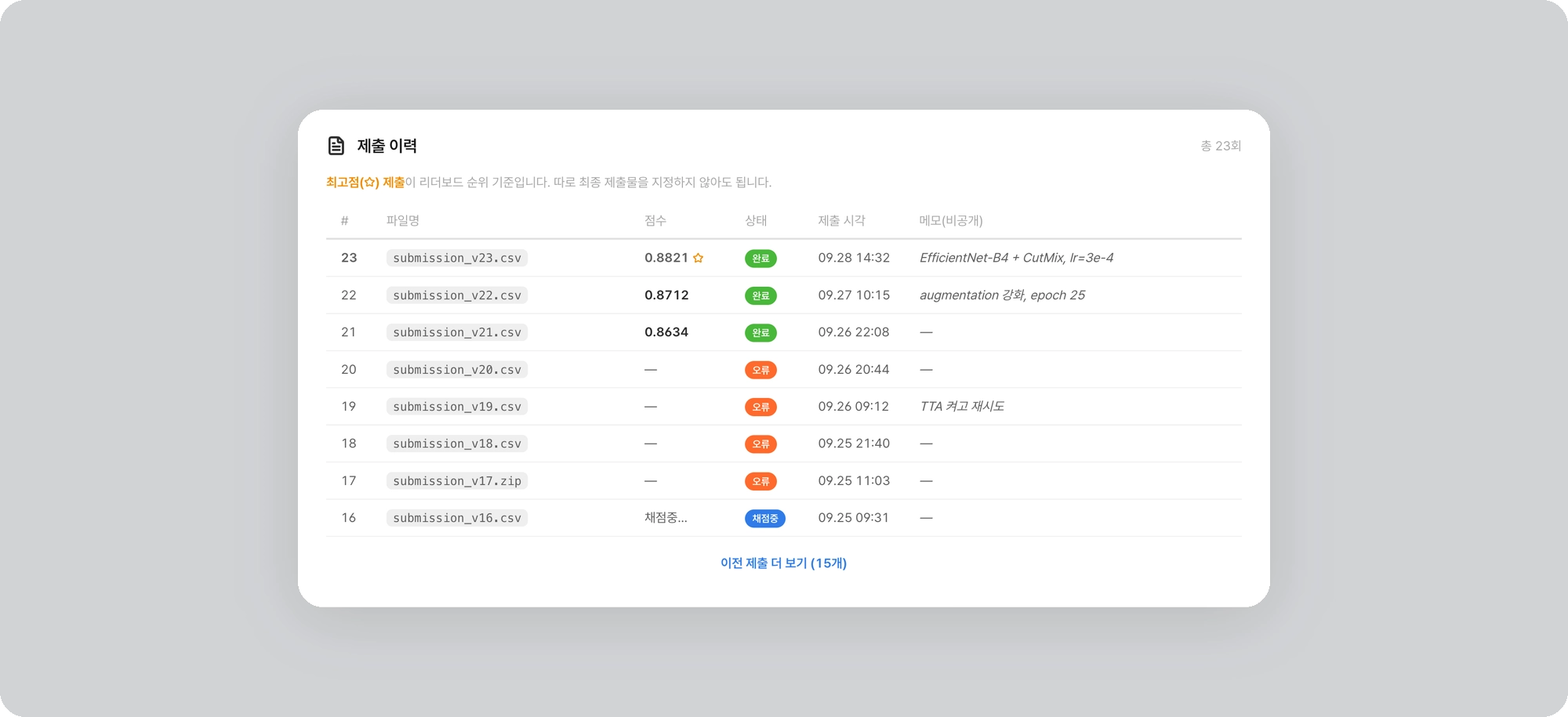1568x717 pixels.
Task: Open submission_v21.csv file chip
Action: [x=457, y=332]
